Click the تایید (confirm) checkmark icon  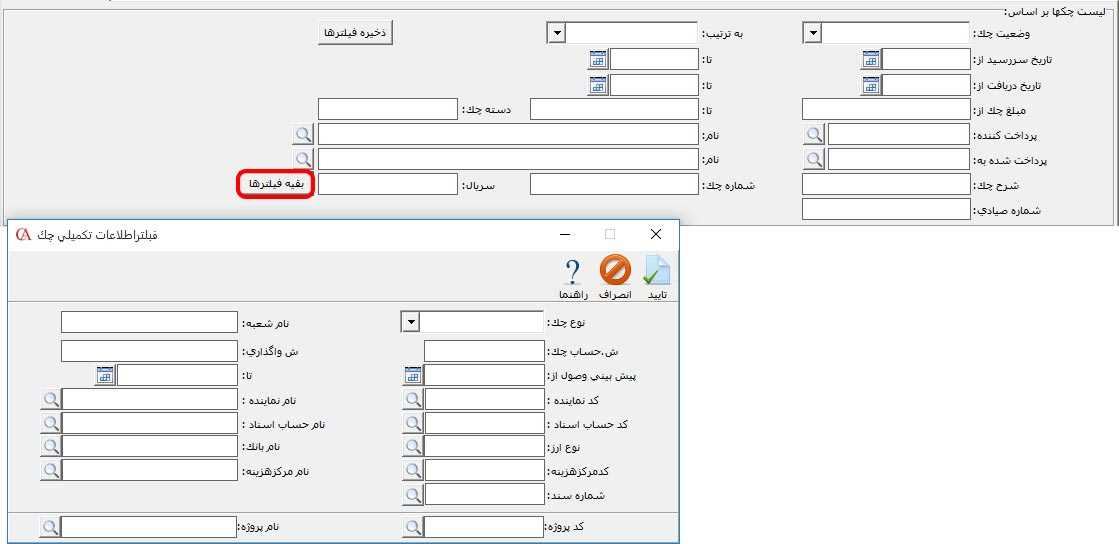656,272
